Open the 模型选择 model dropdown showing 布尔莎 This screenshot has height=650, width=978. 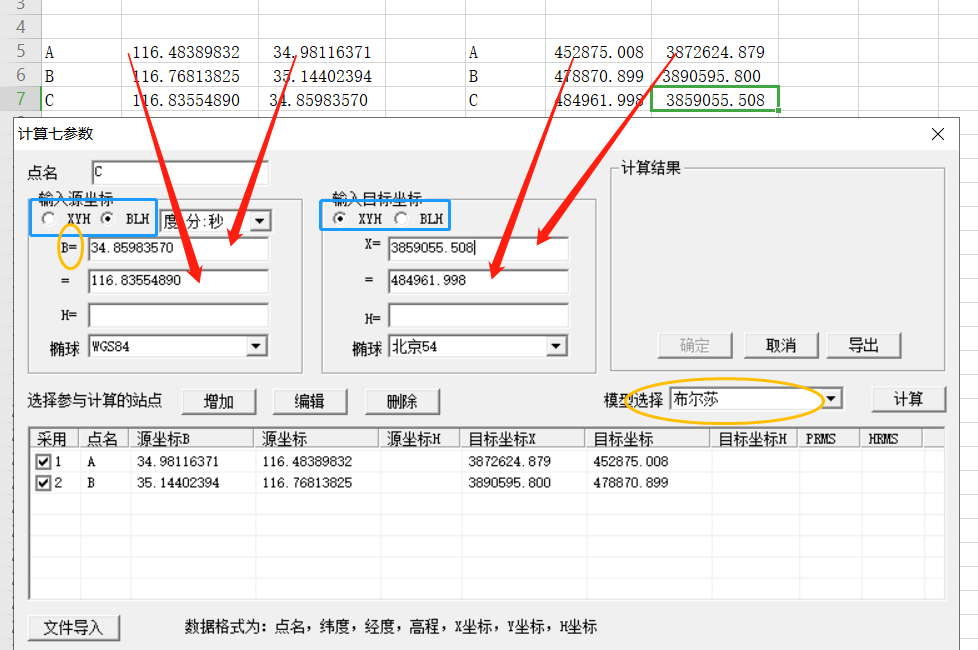pyautogui.click(x=830, y=398)
